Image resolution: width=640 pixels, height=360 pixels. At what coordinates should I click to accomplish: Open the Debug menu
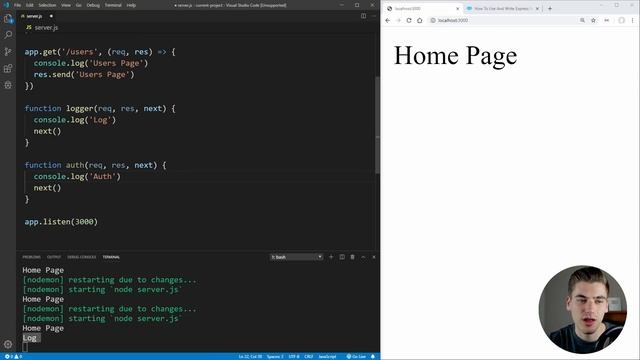tap(93, 5)
